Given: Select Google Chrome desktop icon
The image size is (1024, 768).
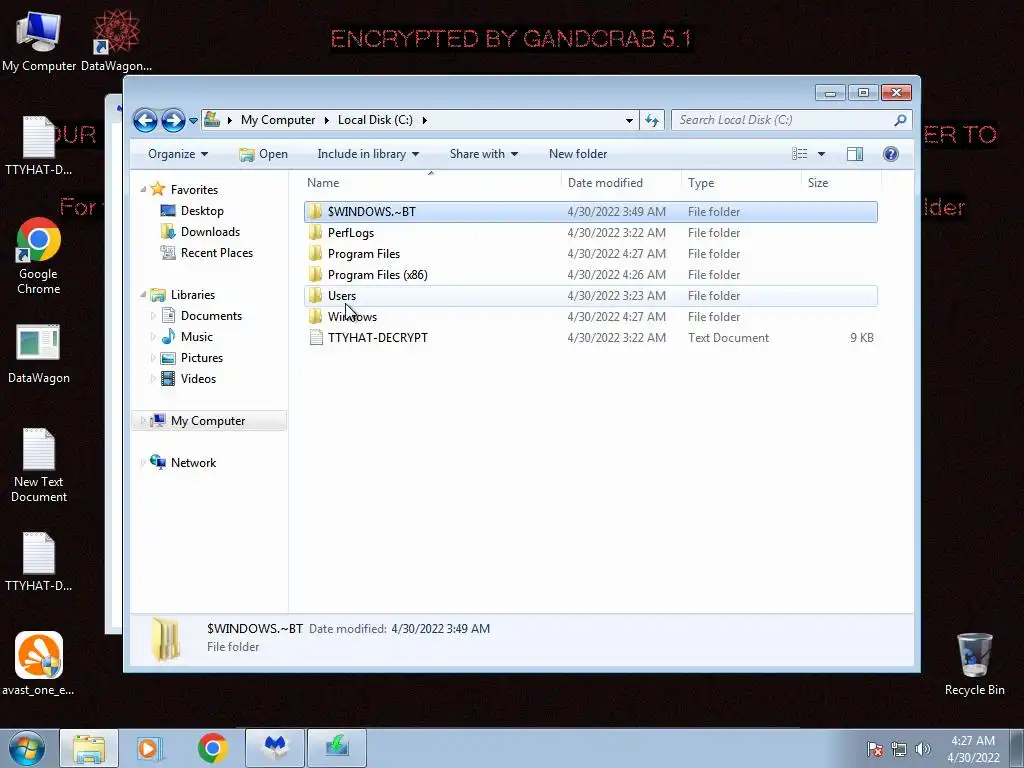Looking at the screenshot, I should (x=39, y=256).
